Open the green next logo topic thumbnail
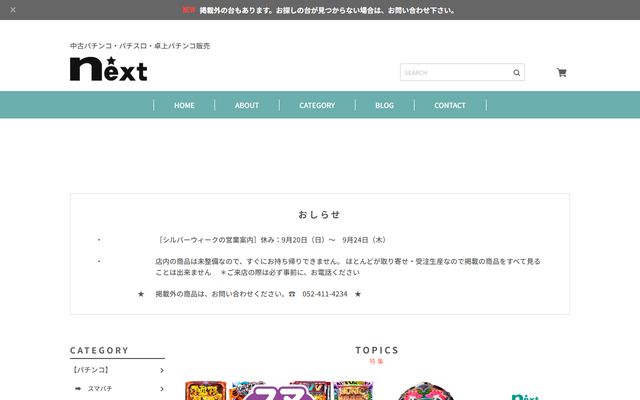Viewport: 640px width, 400px height. point(525,396)
